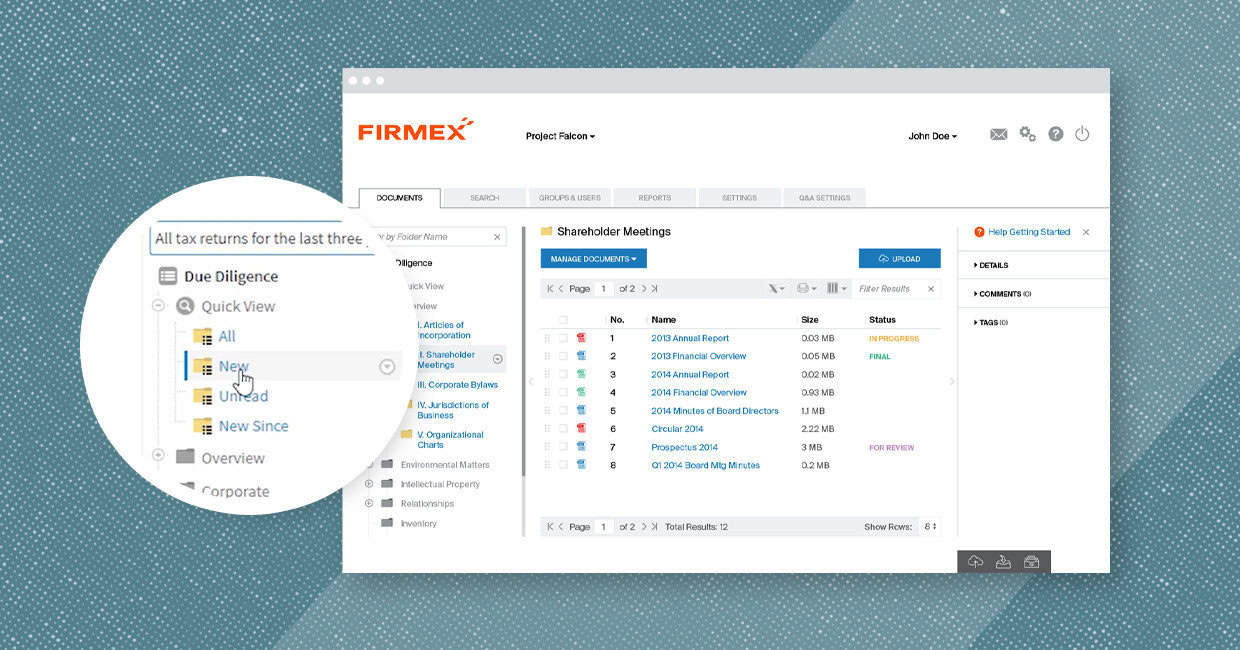Check the box next to Prospectus 2014
Screen dimensions: 1240x650
[x=563, y=447]
